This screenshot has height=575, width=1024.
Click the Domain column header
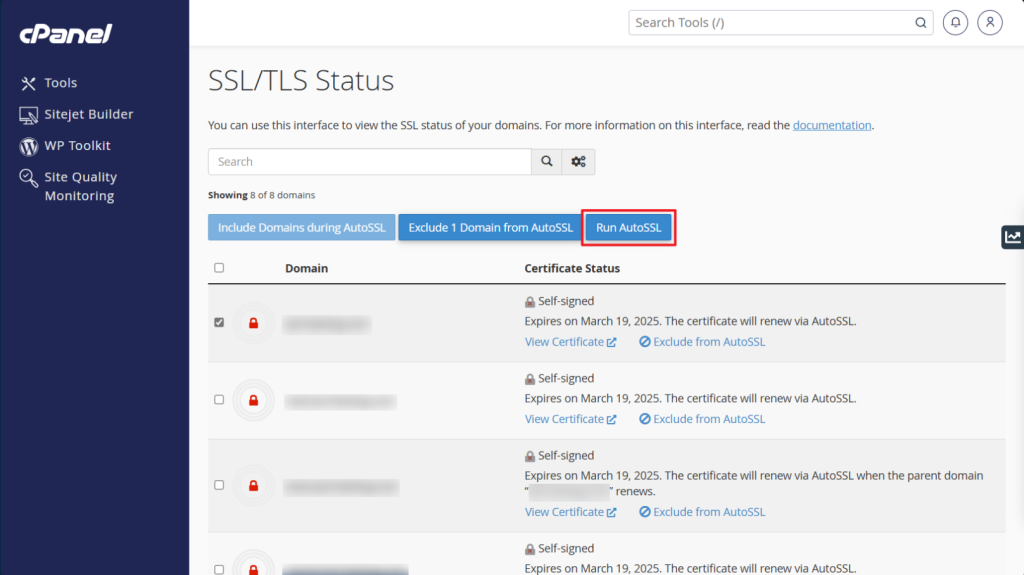(x=306, y=269)
